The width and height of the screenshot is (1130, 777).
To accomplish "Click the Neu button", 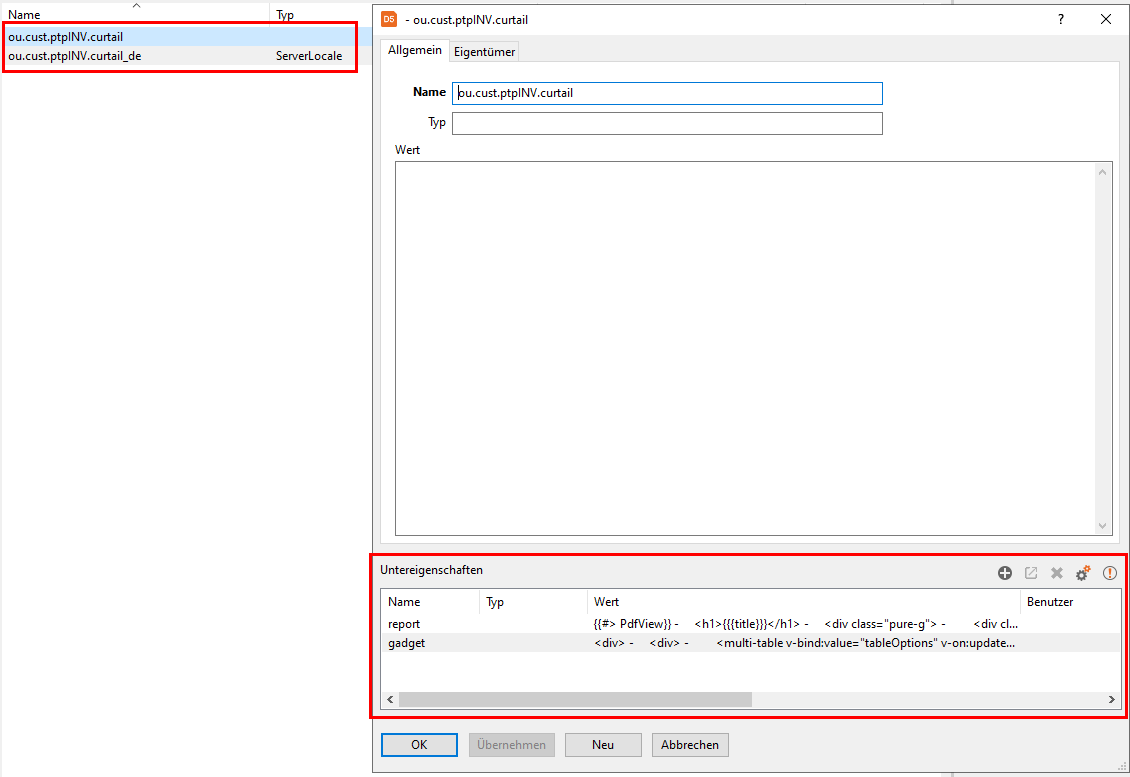I will pos(602,745).
